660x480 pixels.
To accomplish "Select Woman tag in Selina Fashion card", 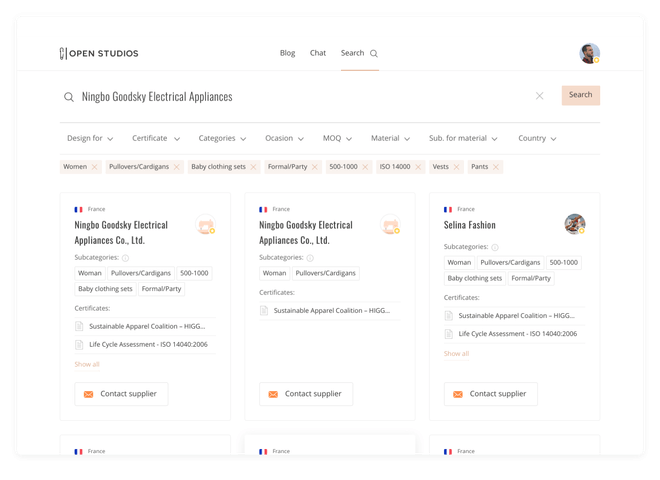I will (x=459, y=263).
